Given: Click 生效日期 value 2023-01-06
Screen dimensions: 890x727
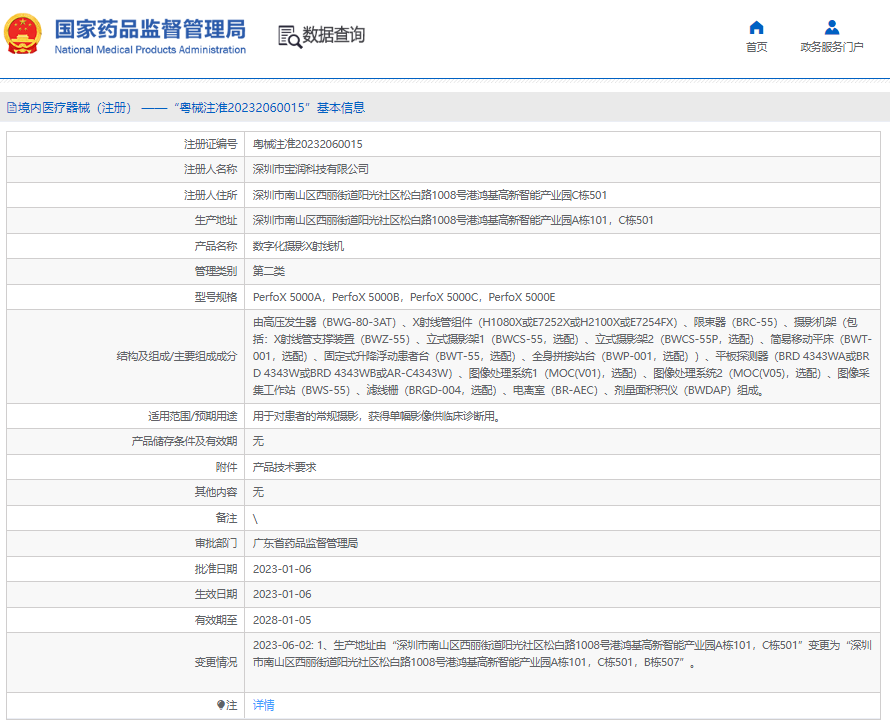Looking at the screenshot, I should 282,594.
